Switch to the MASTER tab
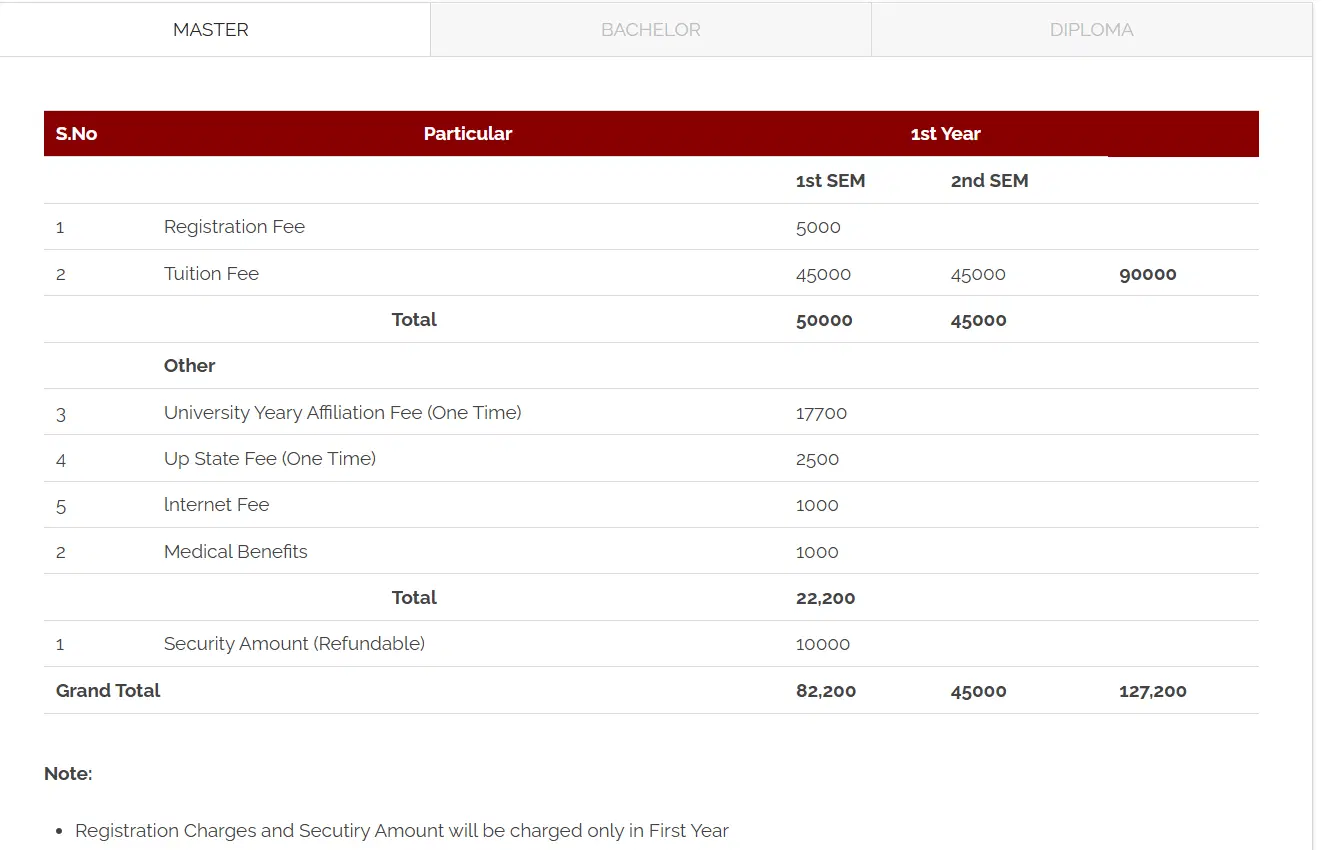Screen dimensions: 1323x850 (x=211, y=30)
